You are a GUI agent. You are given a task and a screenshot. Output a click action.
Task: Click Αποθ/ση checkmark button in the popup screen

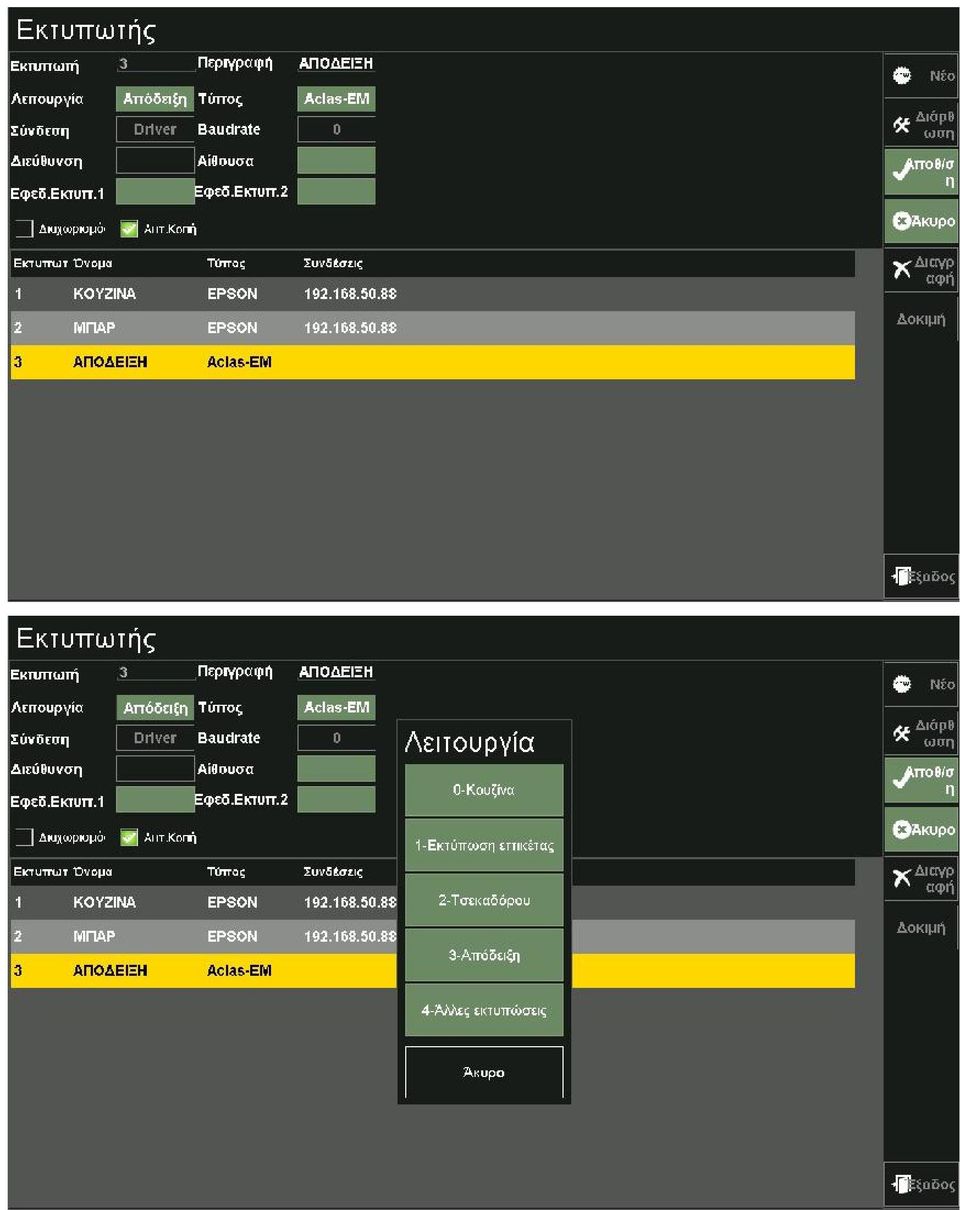(x=921, y=781)
